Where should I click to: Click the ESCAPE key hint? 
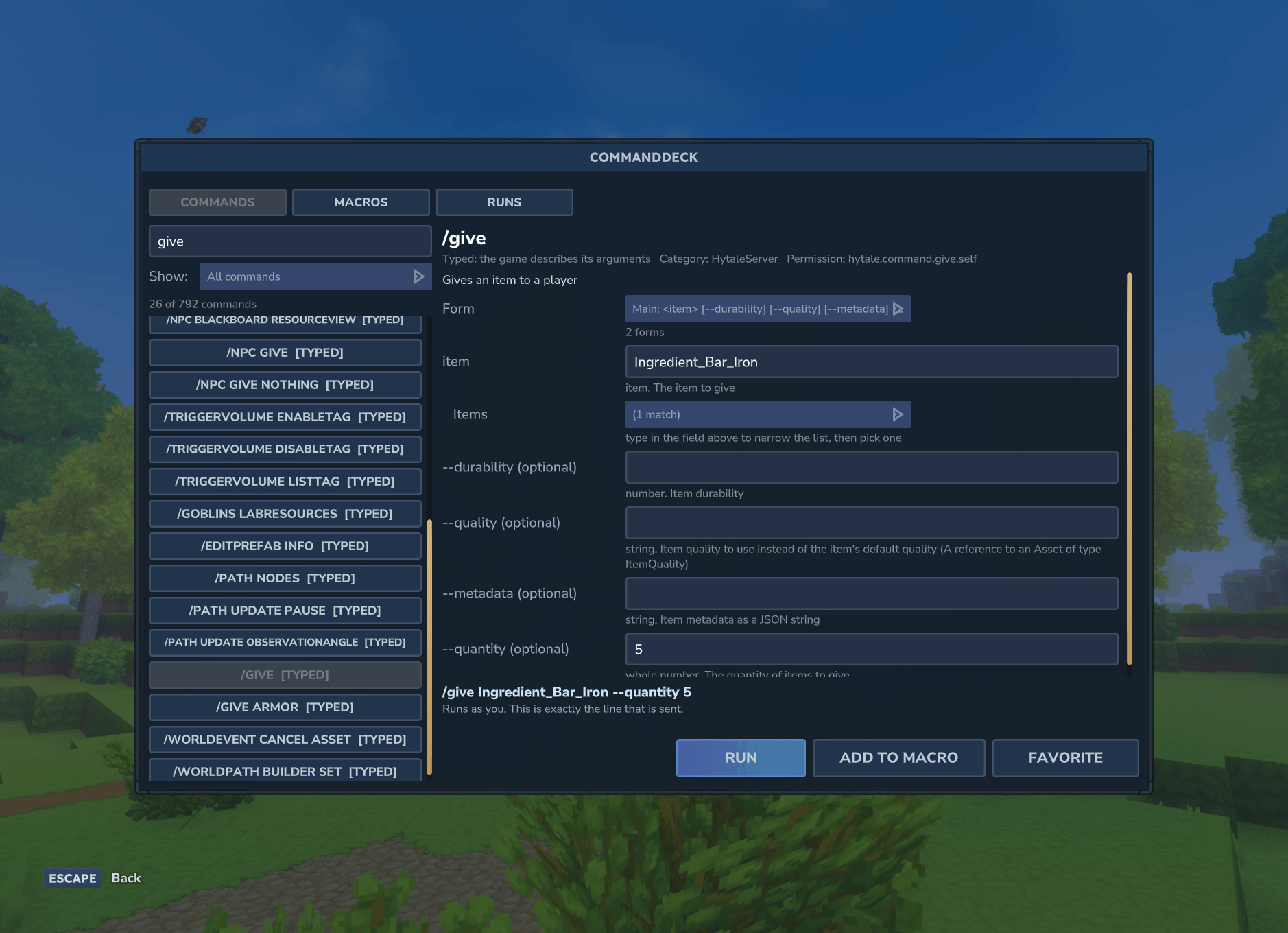73,878
